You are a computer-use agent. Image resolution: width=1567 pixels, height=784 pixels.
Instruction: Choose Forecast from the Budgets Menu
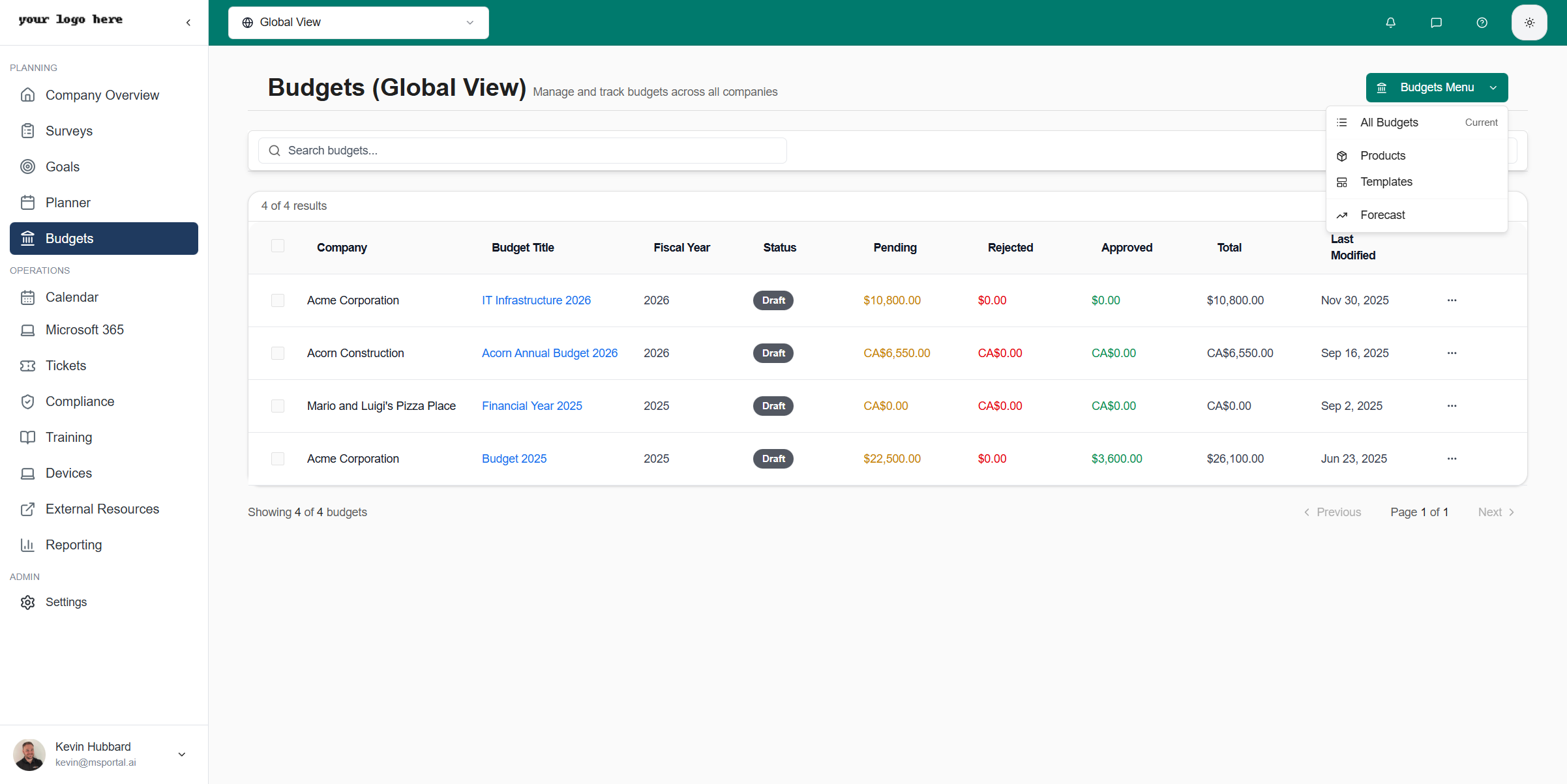click(1382, 215)
